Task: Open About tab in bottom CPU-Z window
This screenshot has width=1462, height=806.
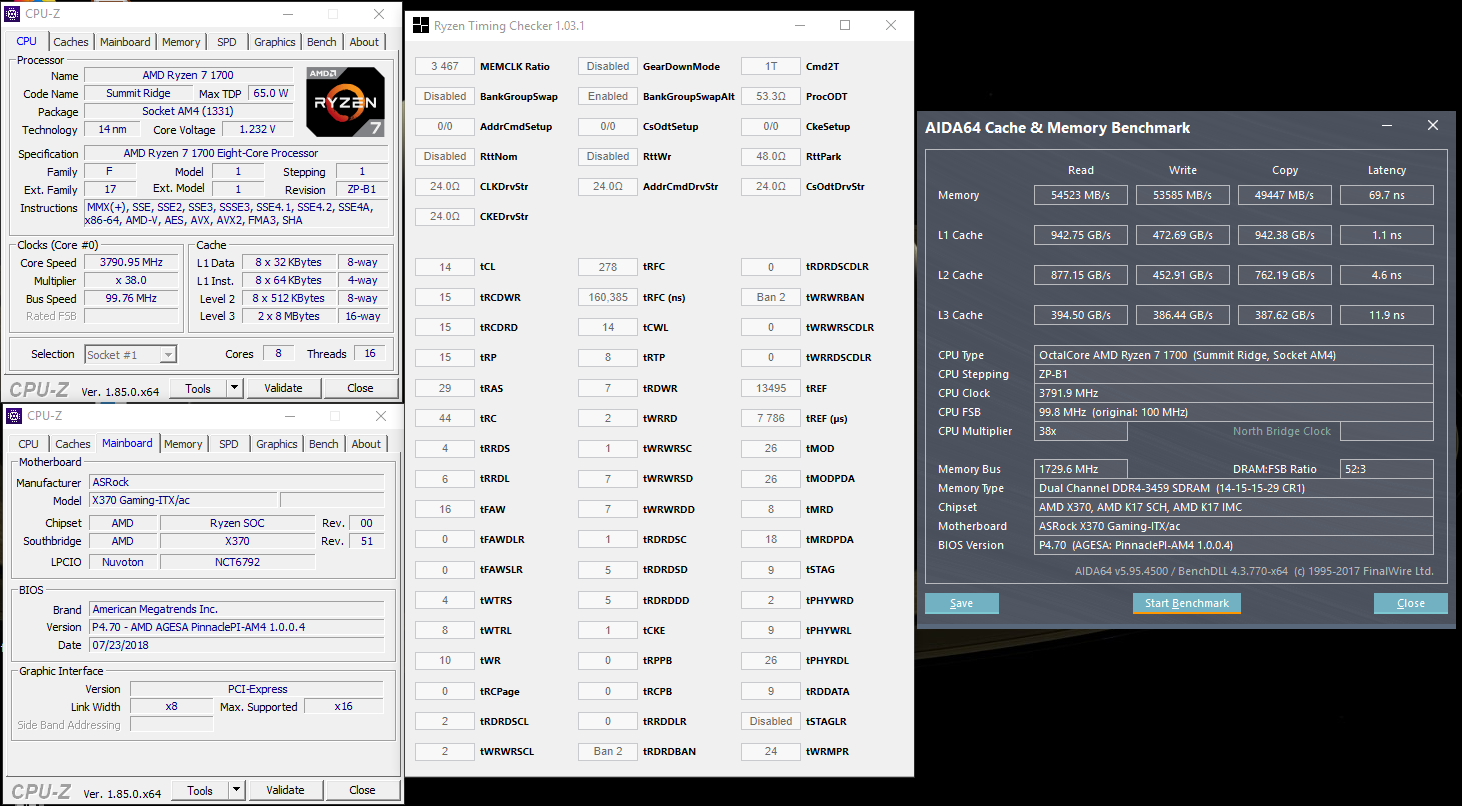Action: [366, 444]
